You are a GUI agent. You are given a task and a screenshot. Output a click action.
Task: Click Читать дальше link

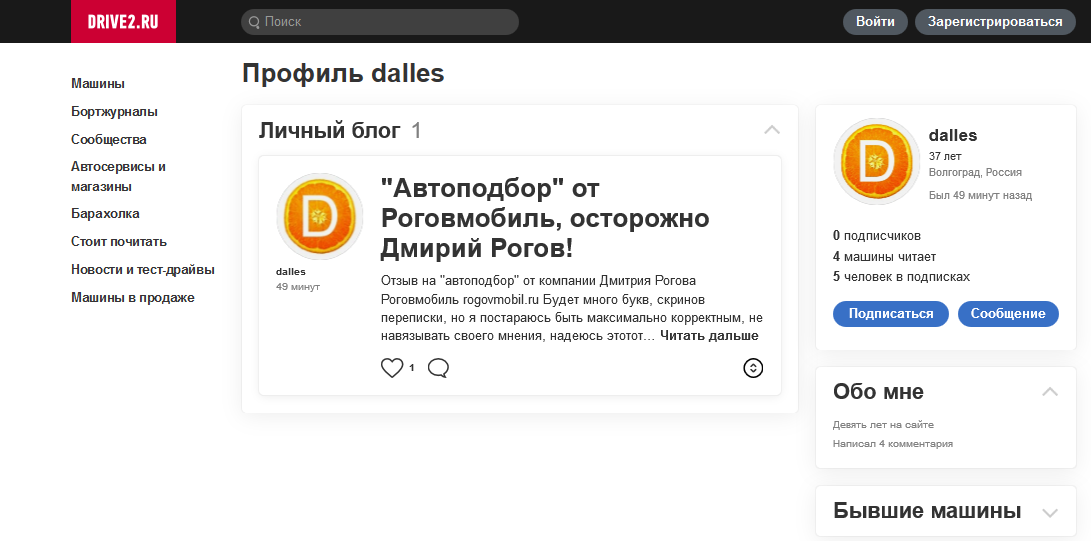point(709,336)
